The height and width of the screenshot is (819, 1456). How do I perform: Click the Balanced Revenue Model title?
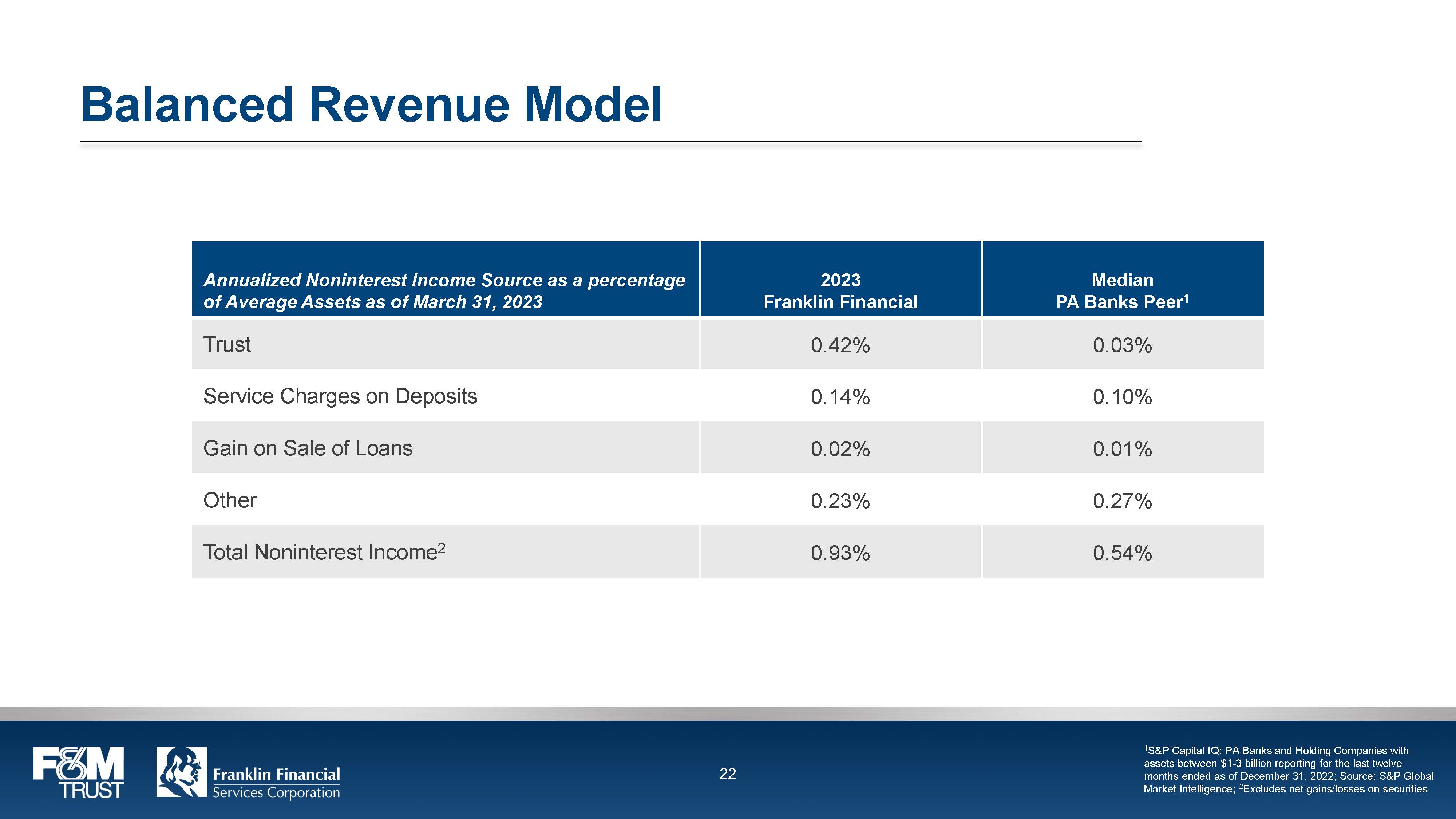371,104
